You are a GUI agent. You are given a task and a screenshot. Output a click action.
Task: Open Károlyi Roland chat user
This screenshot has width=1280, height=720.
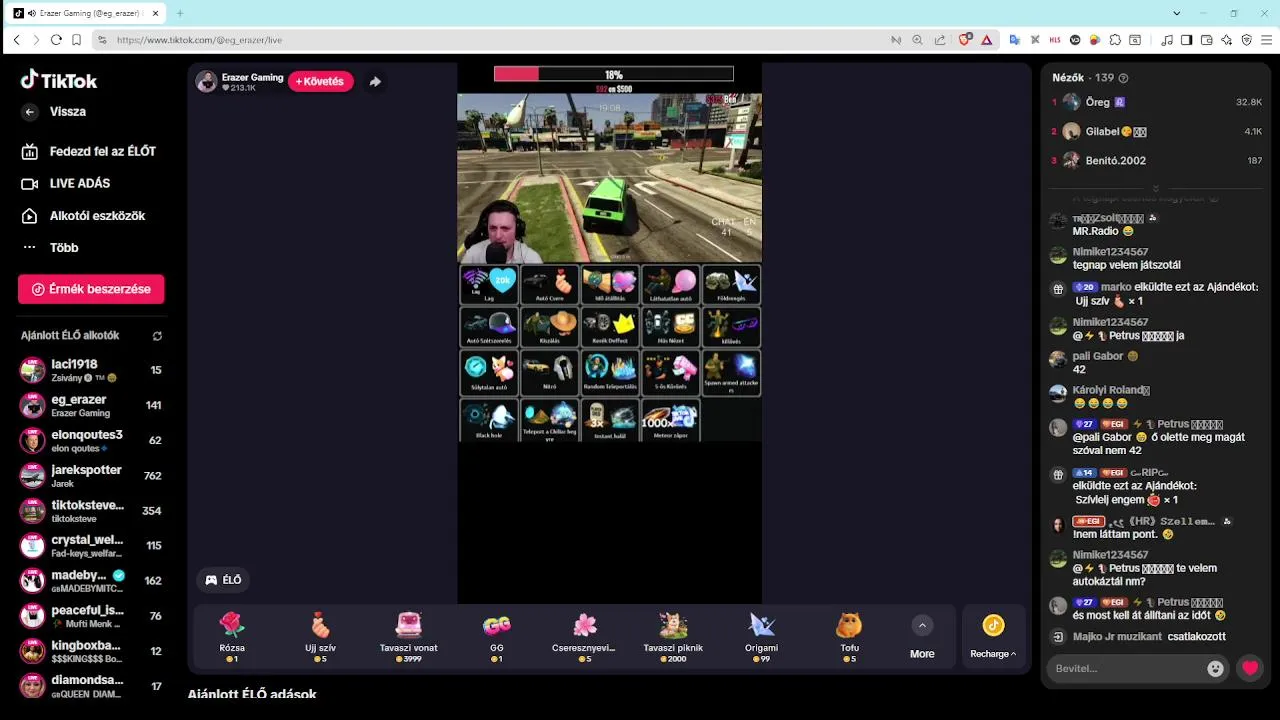coord(1111,390)
